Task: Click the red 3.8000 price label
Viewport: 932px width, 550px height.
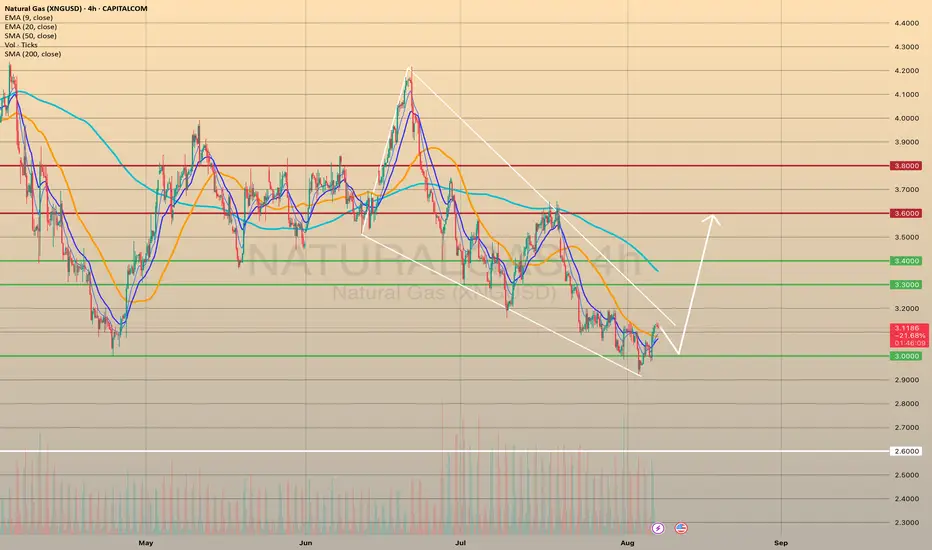Action: [906, 166]
